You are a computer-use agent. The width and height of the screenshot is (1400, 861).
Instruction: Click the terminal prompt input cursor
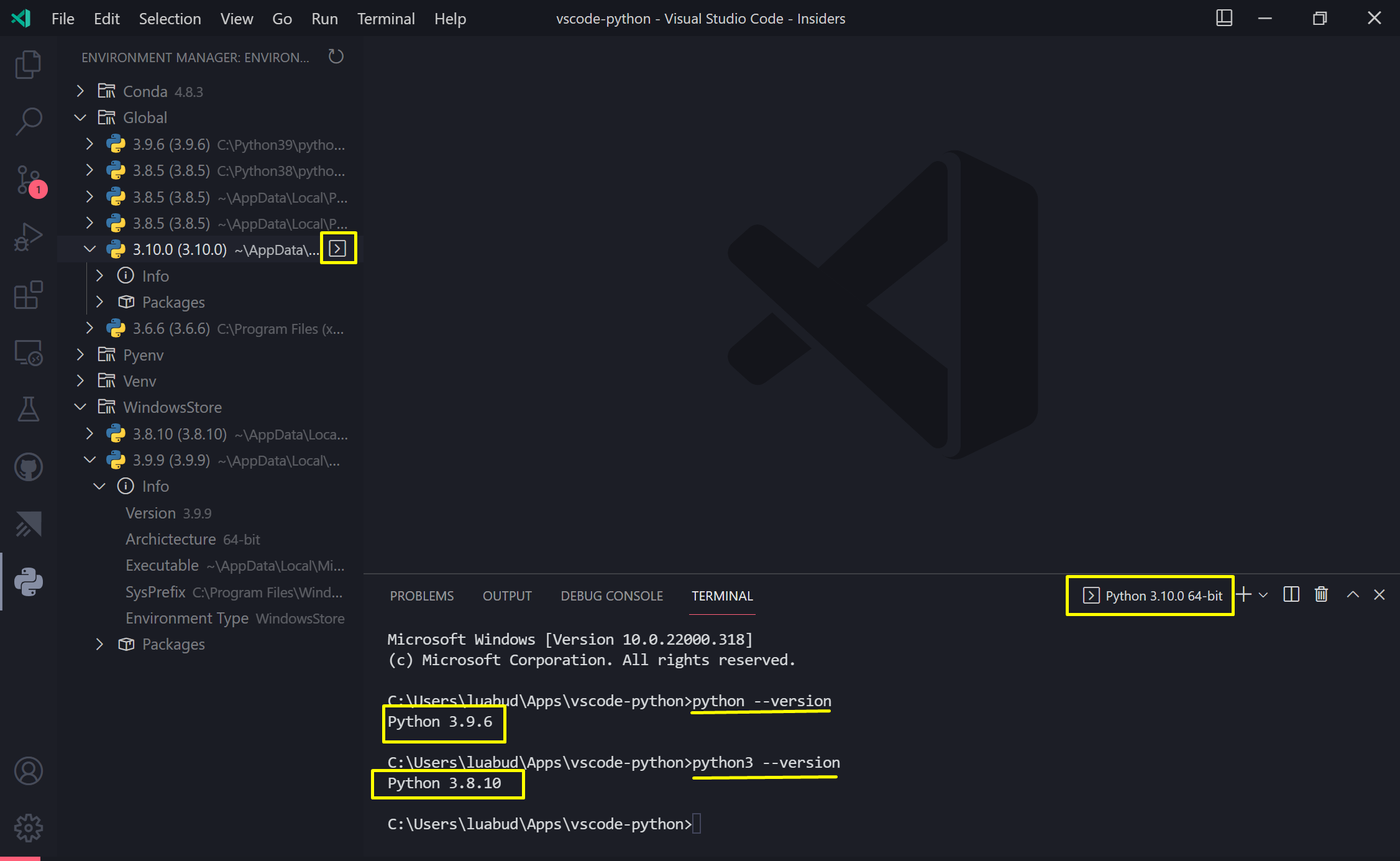697,824
